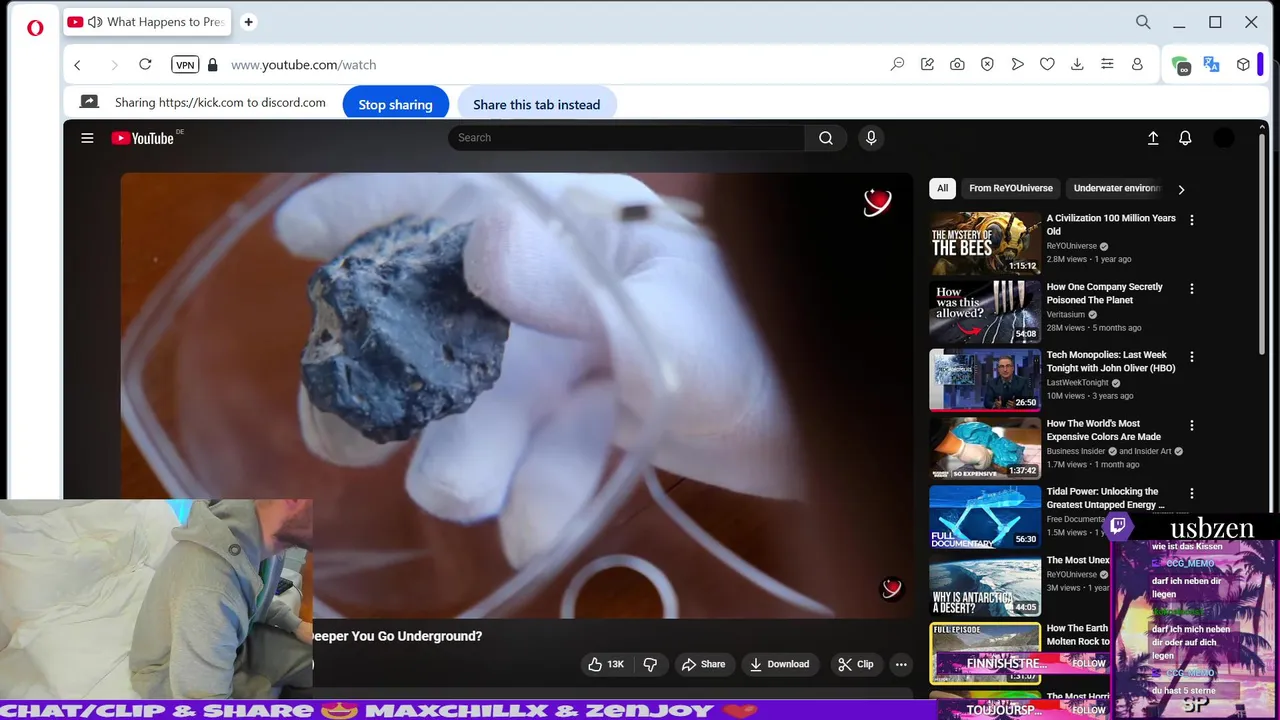Toggle the Opera VPN badge

tap(185, 65)
